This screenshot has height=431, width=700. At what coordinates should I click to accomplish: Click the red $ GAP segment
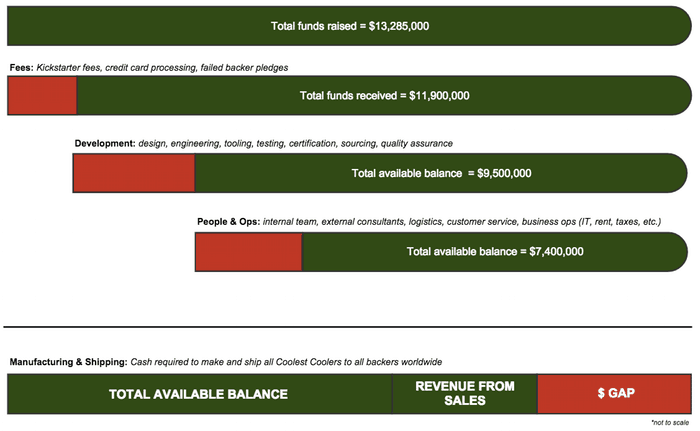(615, 394)
